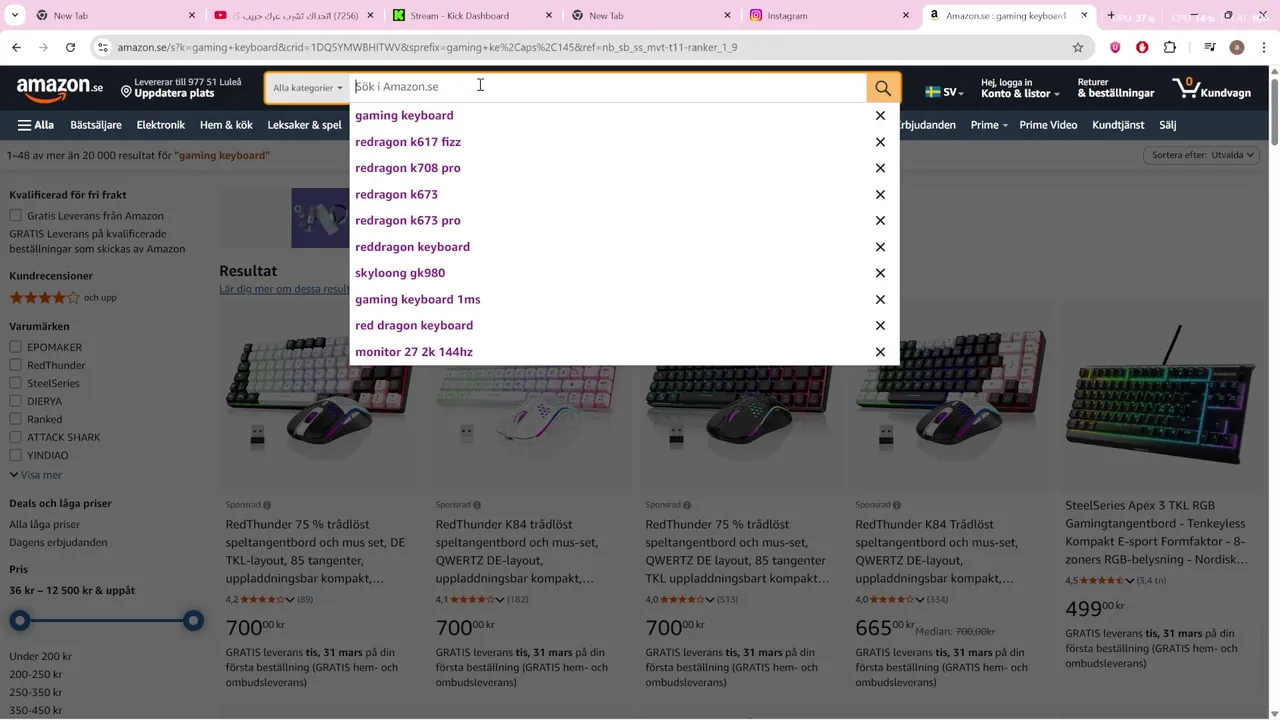The height and width of the screenshot is (720, 1280).
Task: Open the Alla kategorier search dropdown
Action: click(x=308, y=88)
